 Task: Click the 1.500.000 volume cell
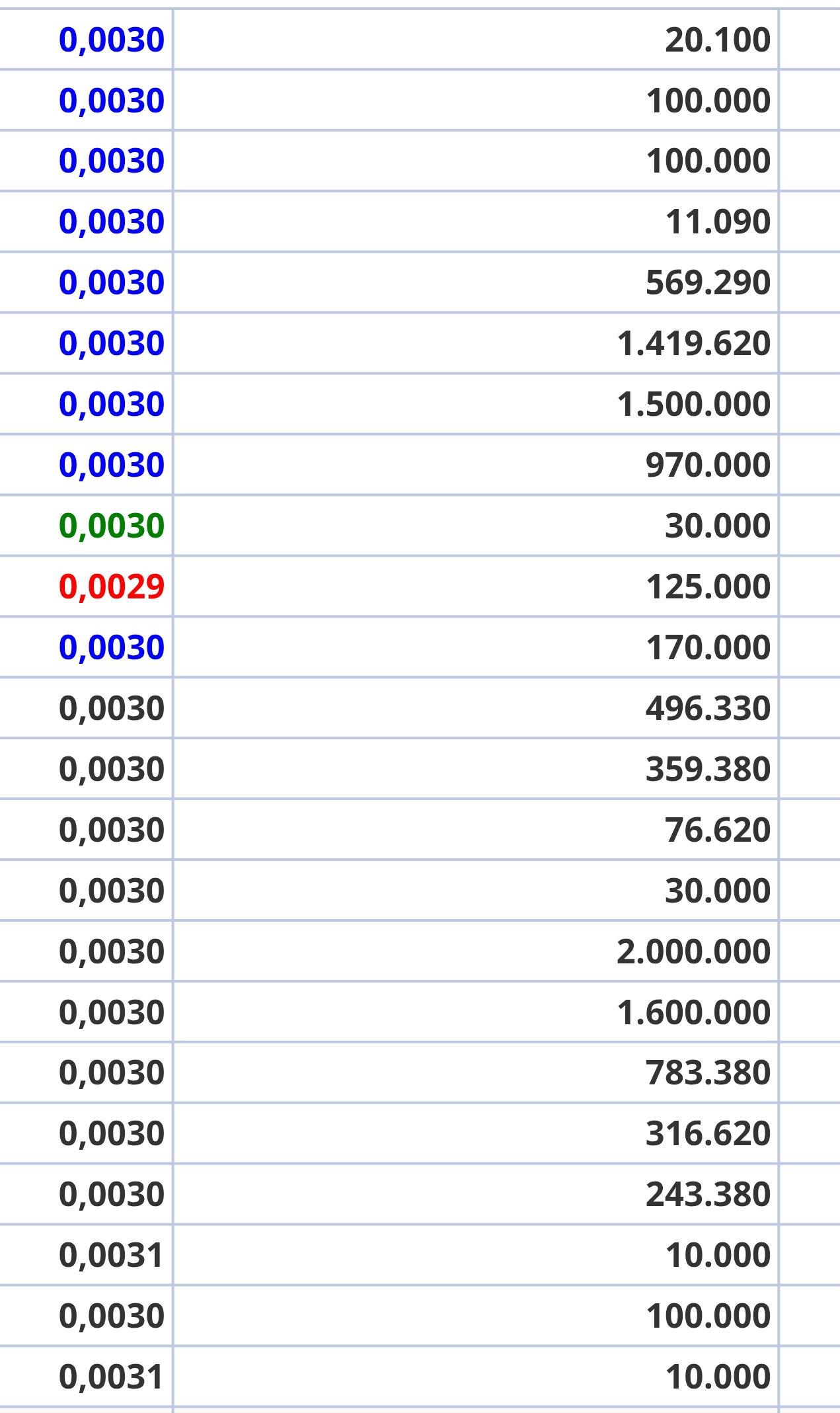(693, 404)
